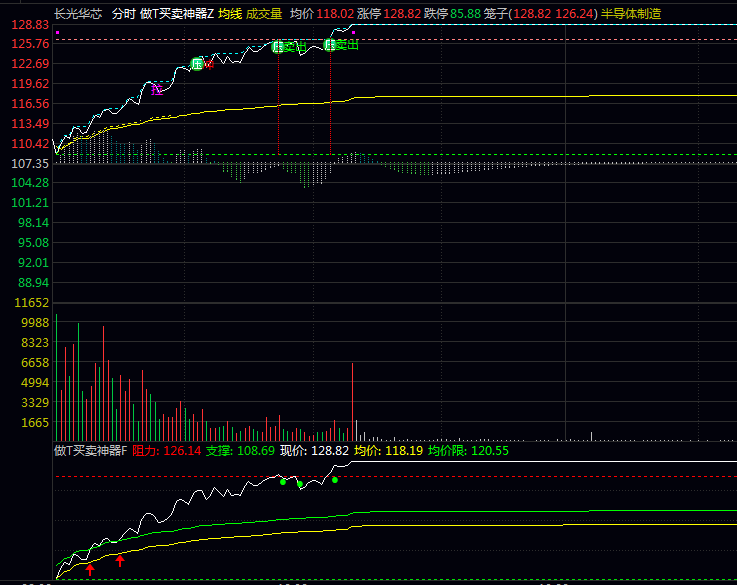The height and width of the screenshot is (585, 737).
Task: Click the rightmost green dot in bottom panel
Action: coord(335,480)
